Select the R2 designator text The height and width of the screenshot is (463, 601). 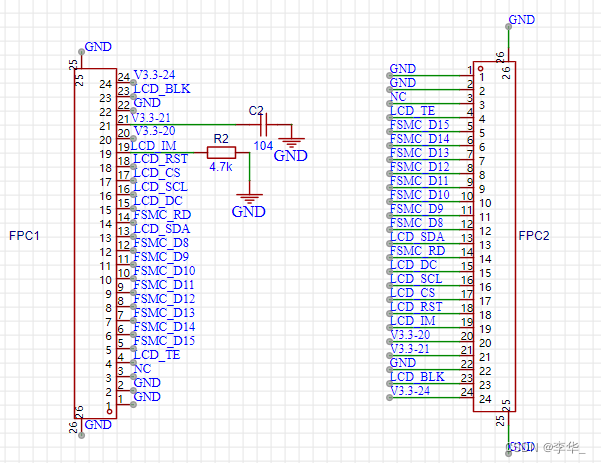tap(221, 139)
